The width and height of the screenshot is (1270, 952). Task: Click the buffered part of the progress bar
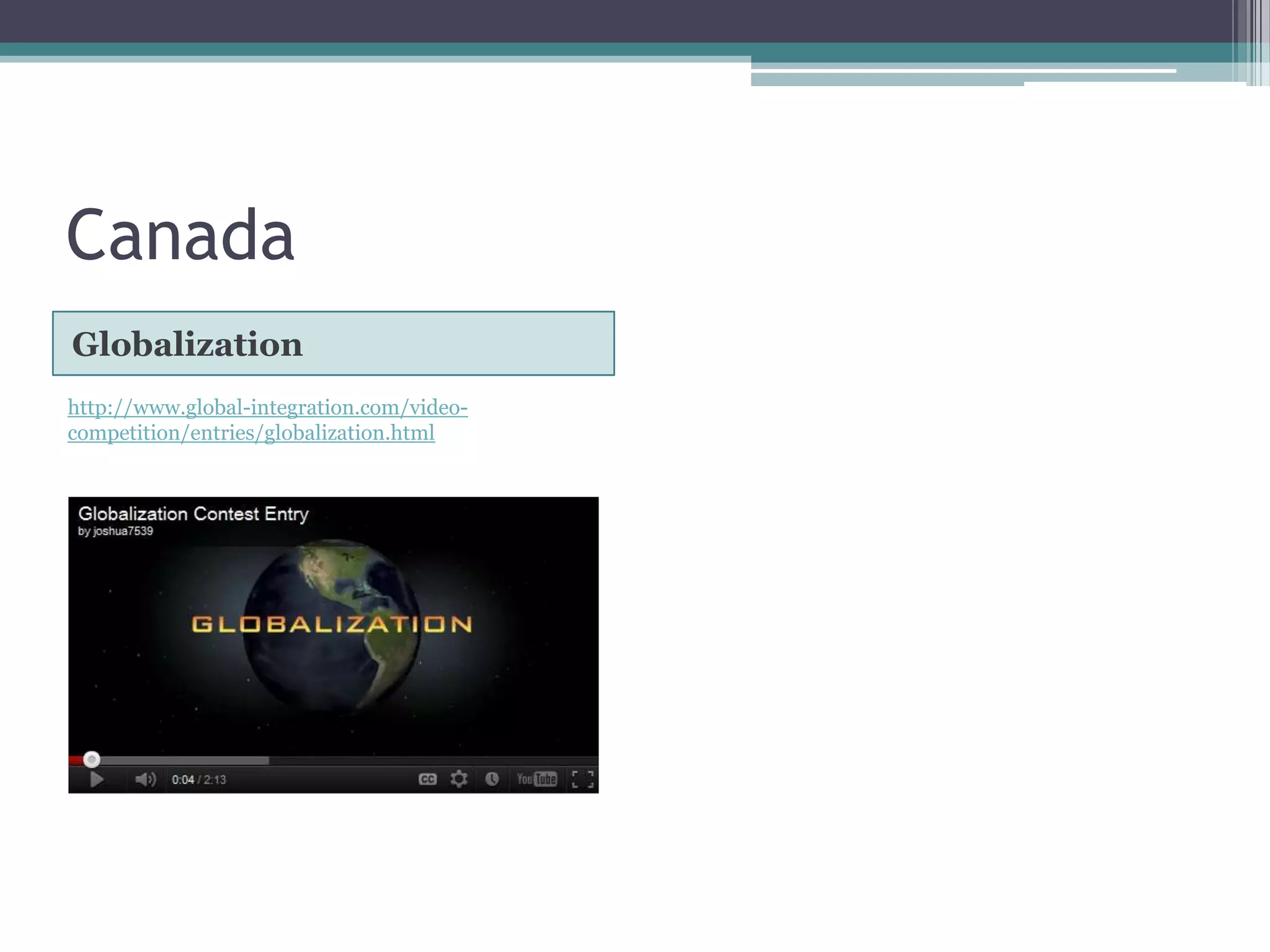(x=186, y=760)
